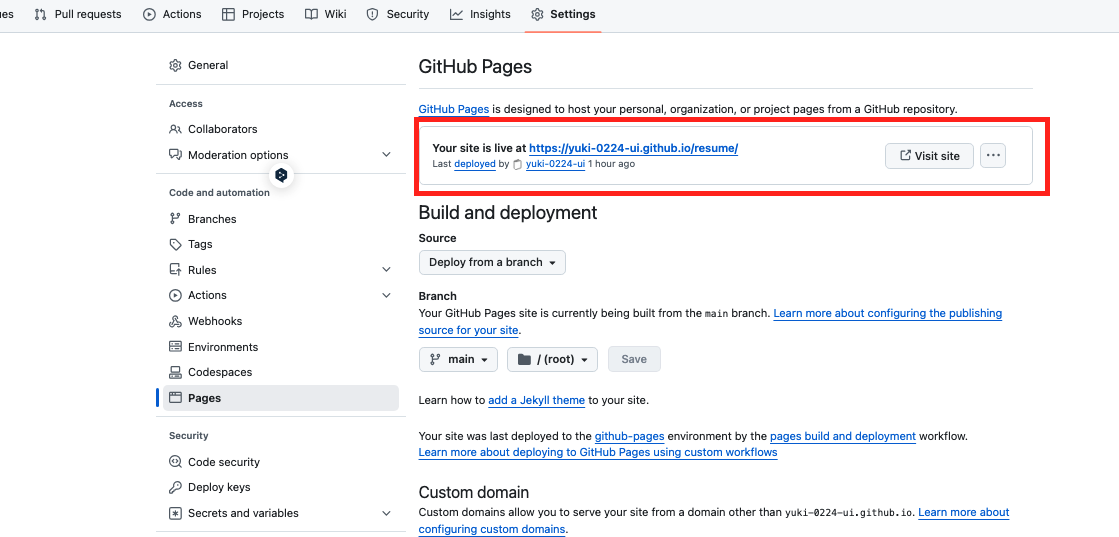
Task: Open the Pull requests tab
Action: coord(78,14)
